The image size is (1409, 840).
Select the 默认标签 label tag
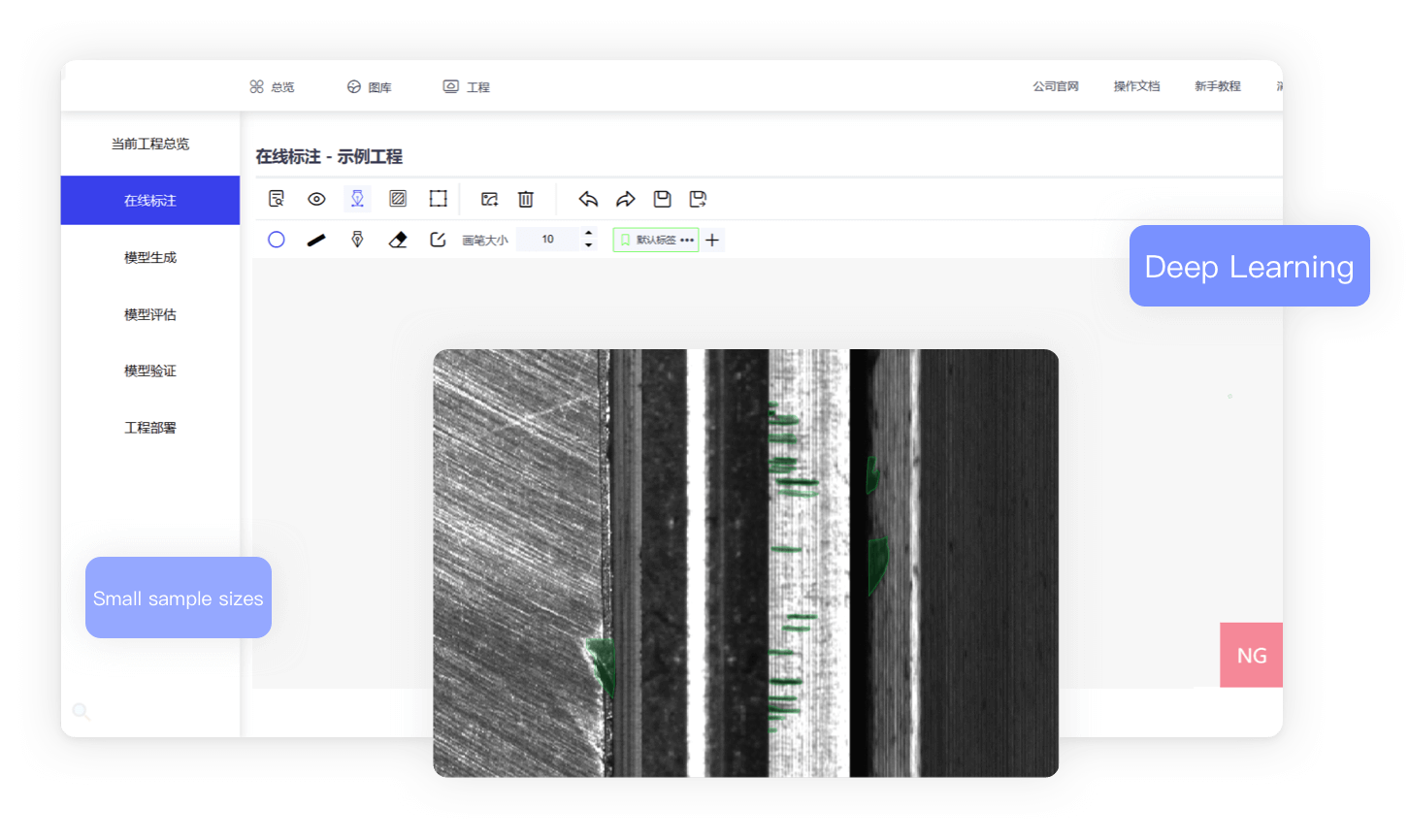(x=656, y=240)
